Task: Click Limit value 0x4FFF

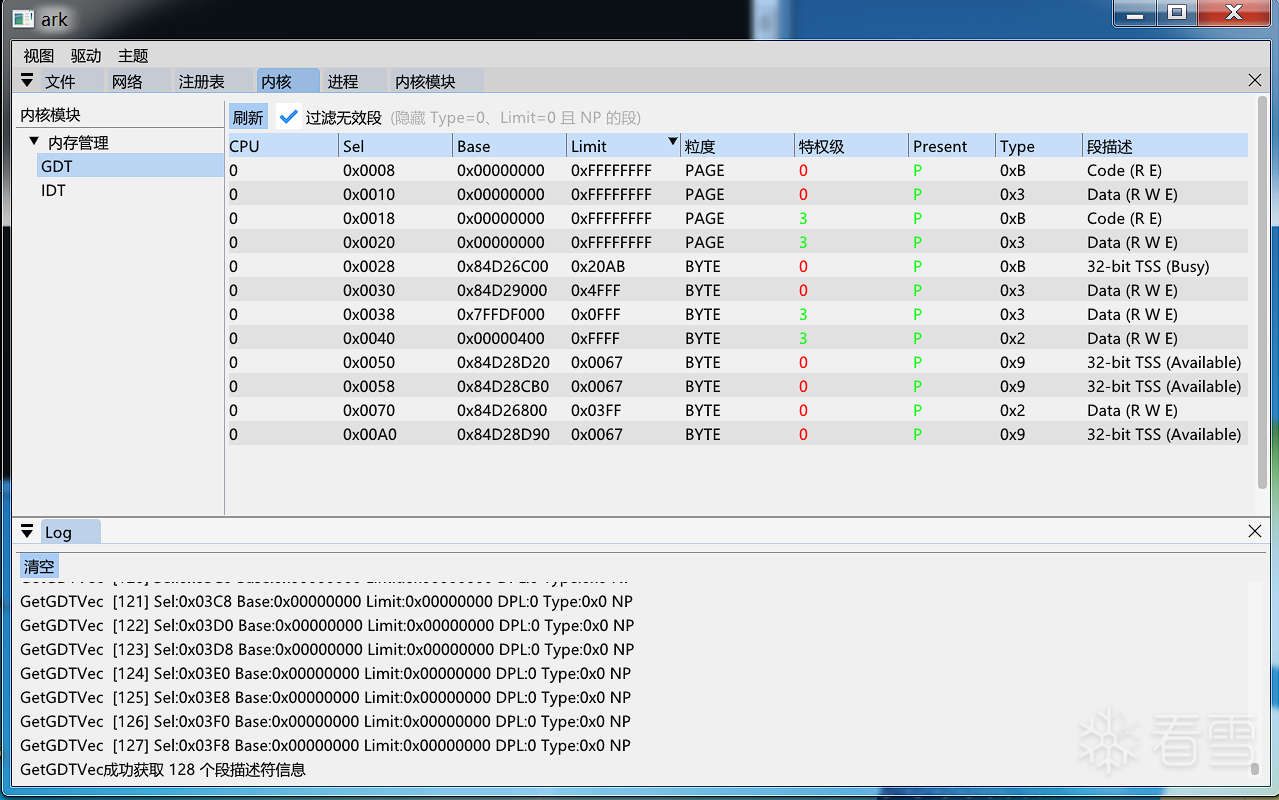Action: [596, 290]
